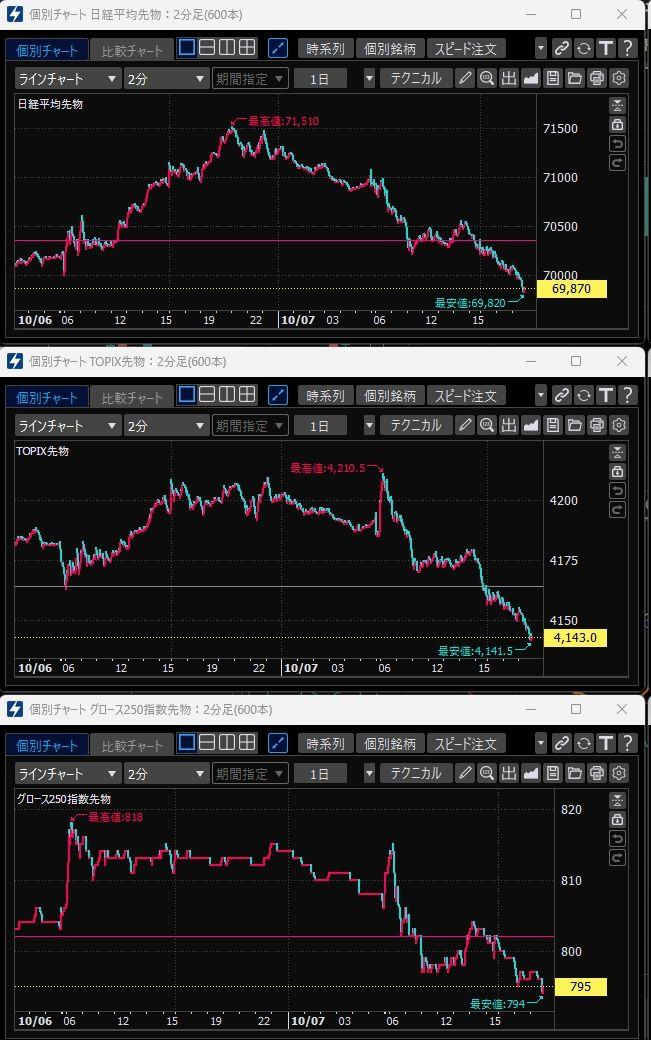The width and height of the screenshot is (651, 1040).
Task: Click the link icon in 日経平均先物 window
Action: [562, 48]
